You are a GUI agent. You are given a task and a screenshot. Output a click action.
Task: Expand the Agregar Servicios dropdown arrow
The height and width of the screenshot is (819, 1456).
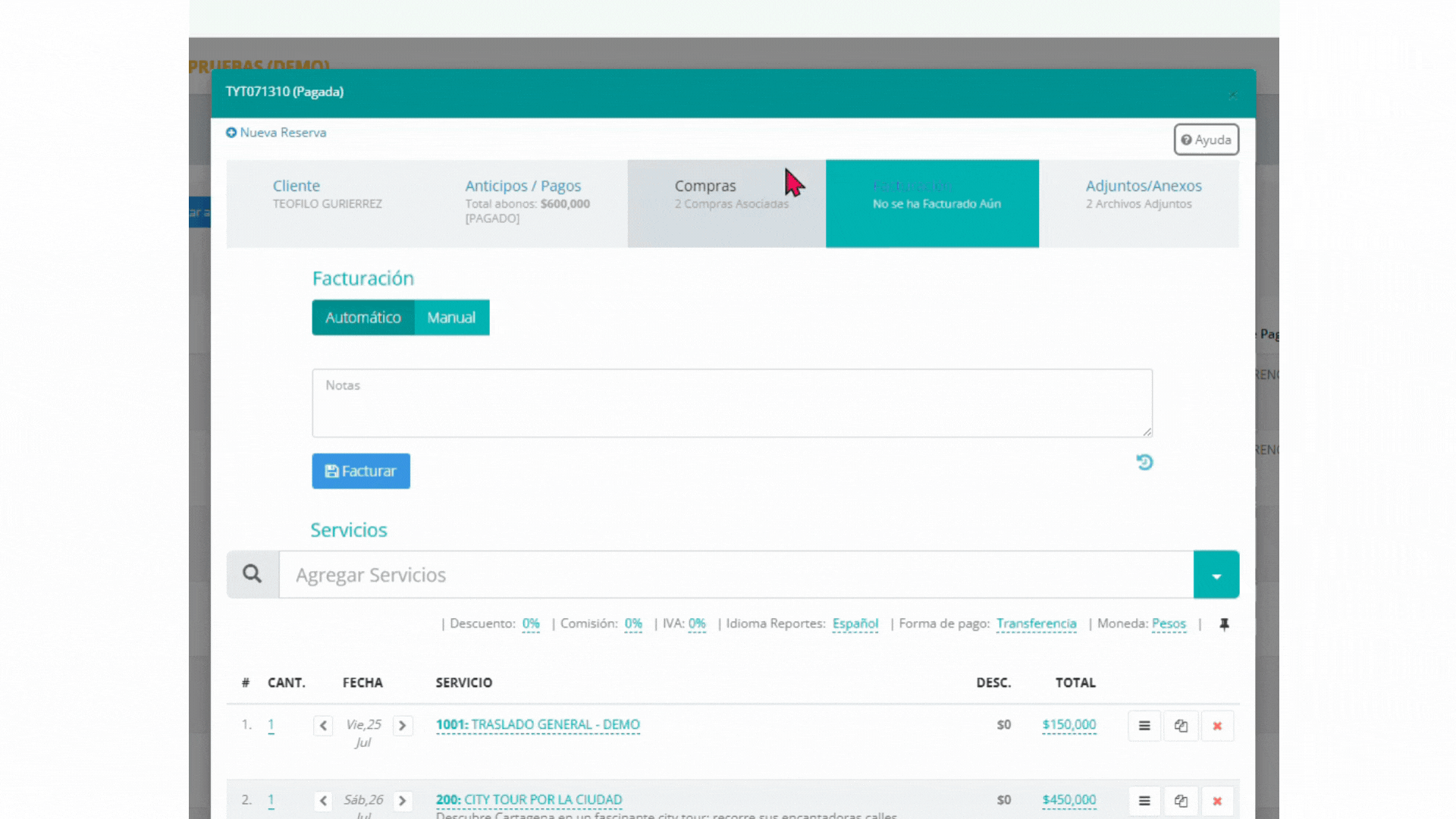pyautogui.click(x=1216, y=575)
